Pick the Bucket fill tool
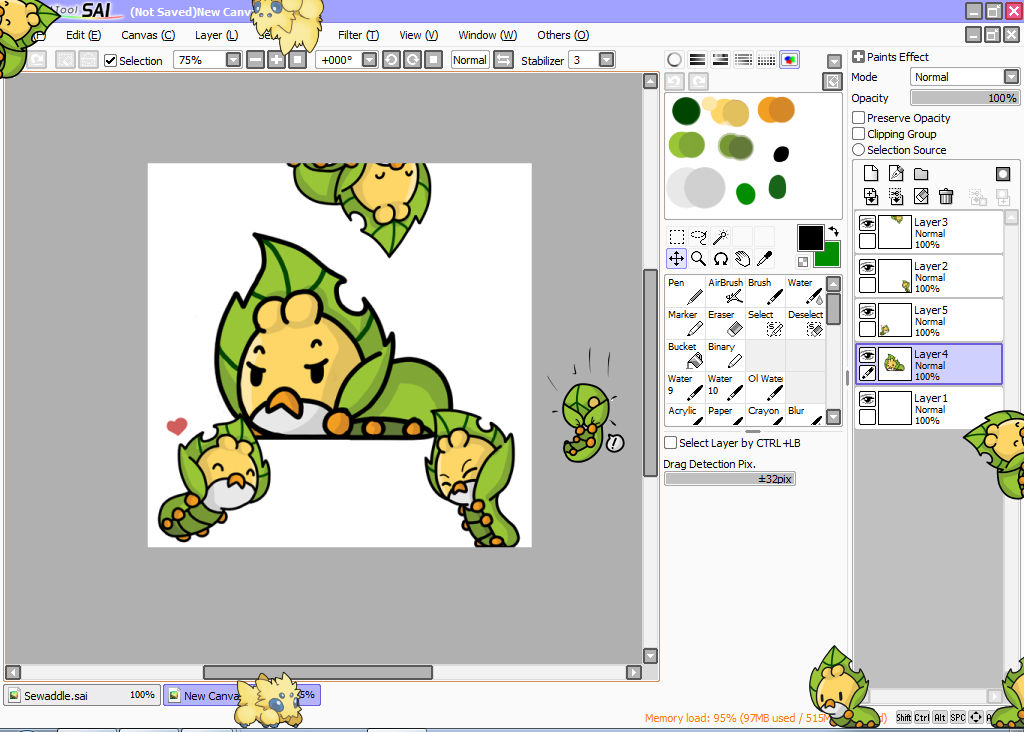The height and width of the screenshot is (732, 1024). point(683,352)
